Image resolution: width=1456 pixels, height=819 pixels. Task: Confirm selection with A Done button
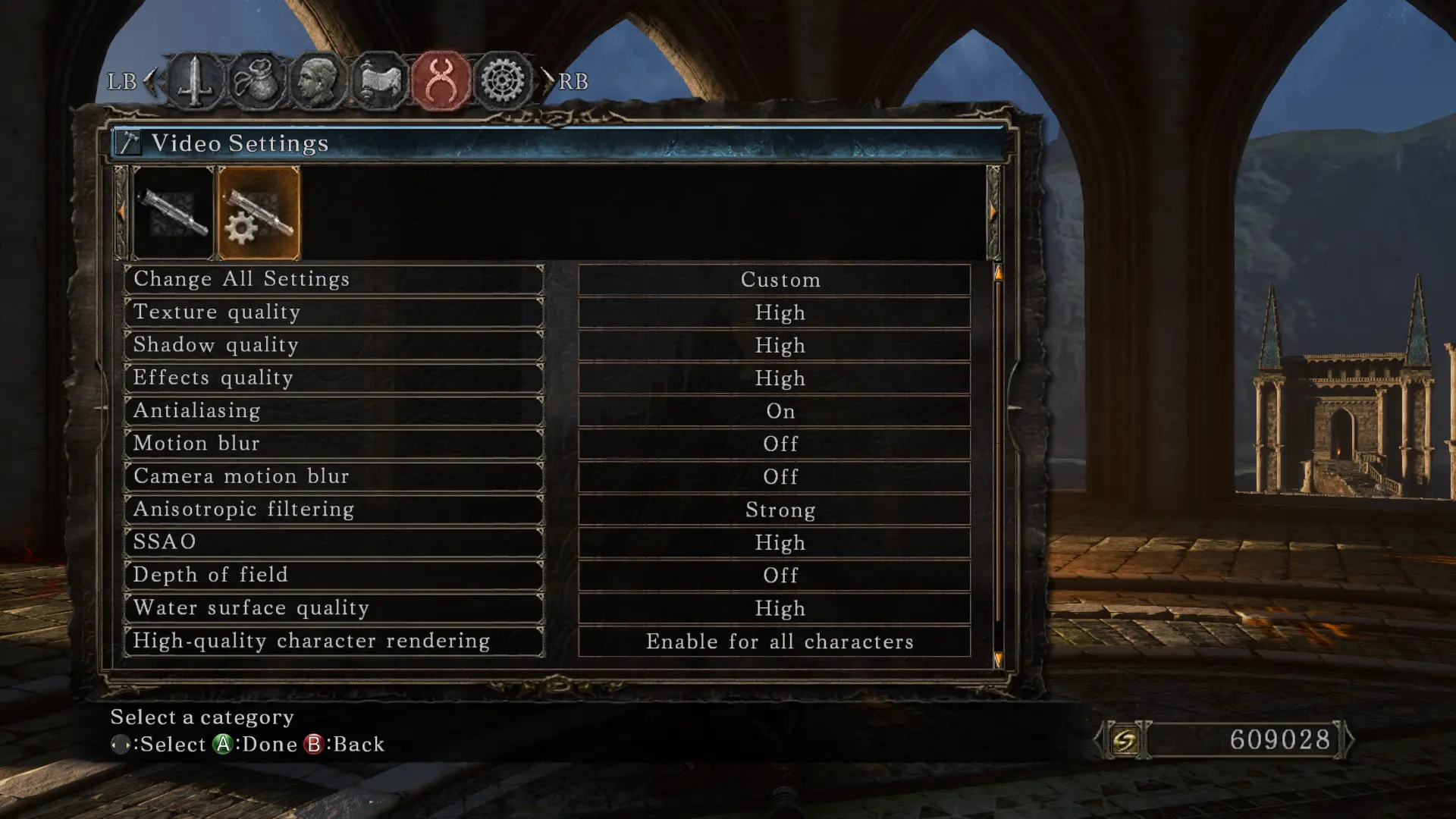(222, 743)
